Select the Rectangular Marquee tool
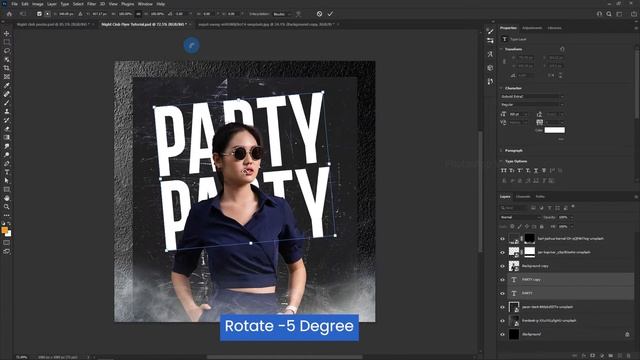Viewport: 640px width, 360px height. pos(7,42)
